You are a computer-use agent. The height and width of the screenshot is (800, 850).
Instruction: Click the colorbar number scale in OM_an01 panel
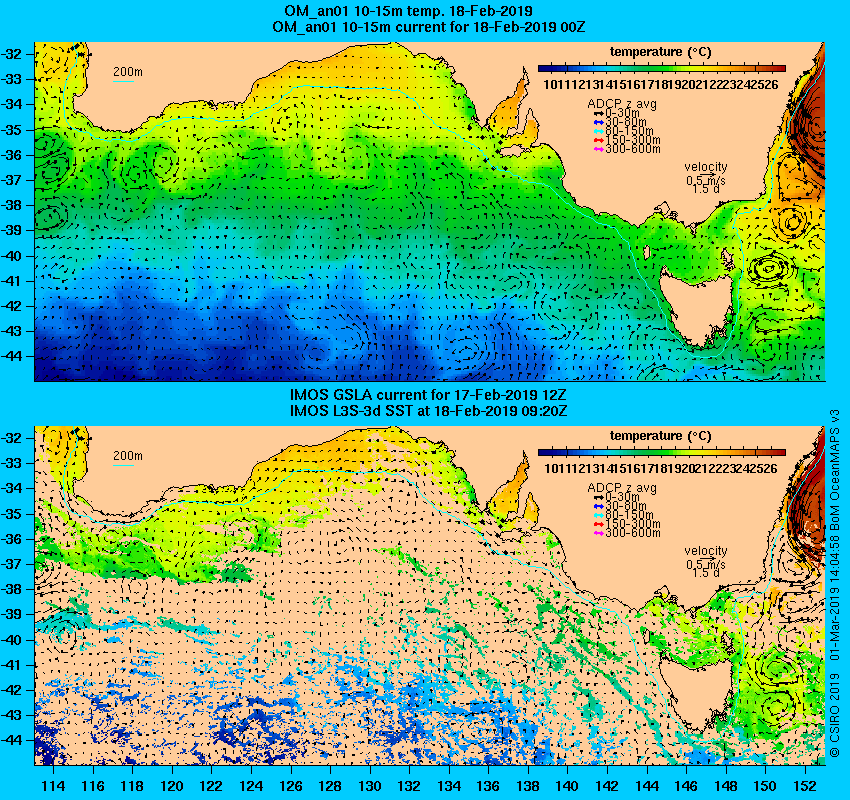click(661, 85)
